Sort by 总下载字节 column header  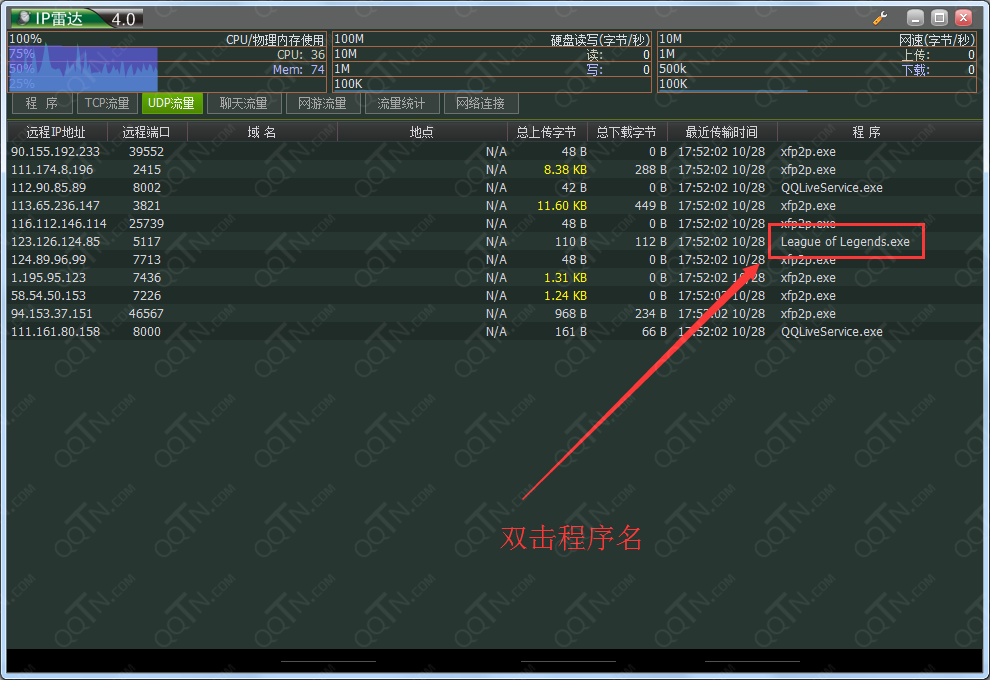pos(626,132)
